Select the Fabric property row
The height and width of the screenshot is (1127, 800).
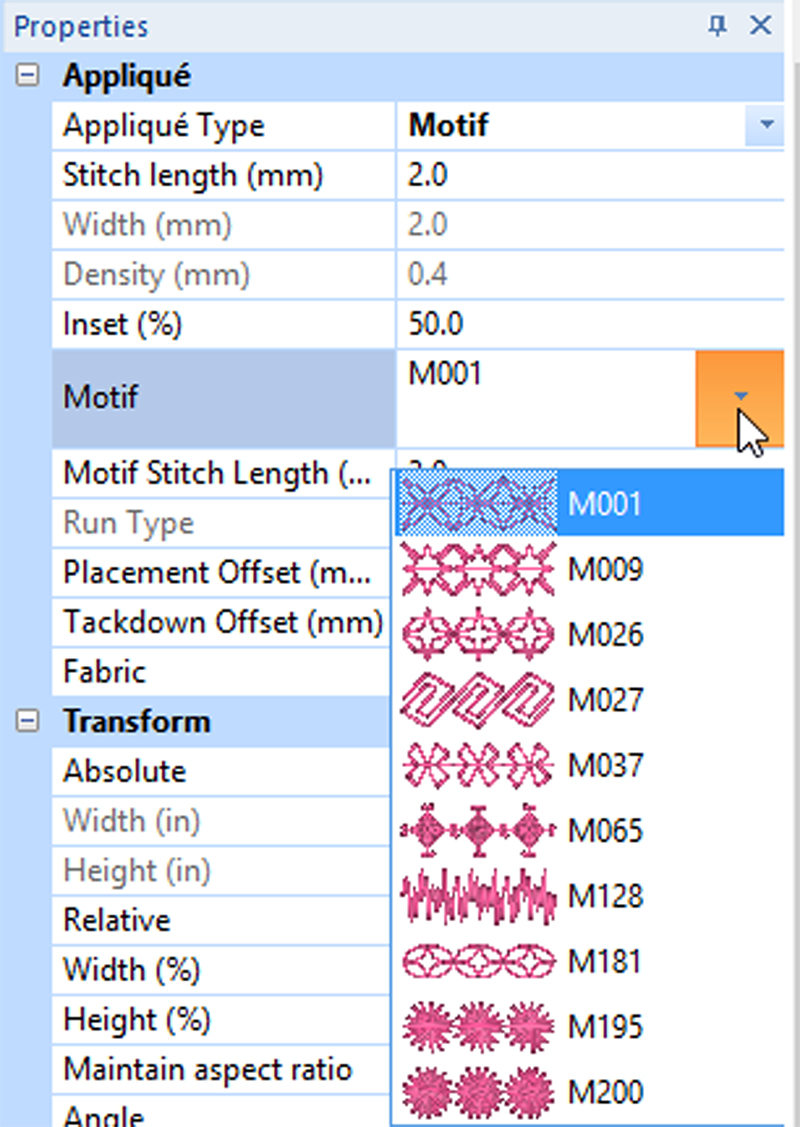tap(220, 671)
